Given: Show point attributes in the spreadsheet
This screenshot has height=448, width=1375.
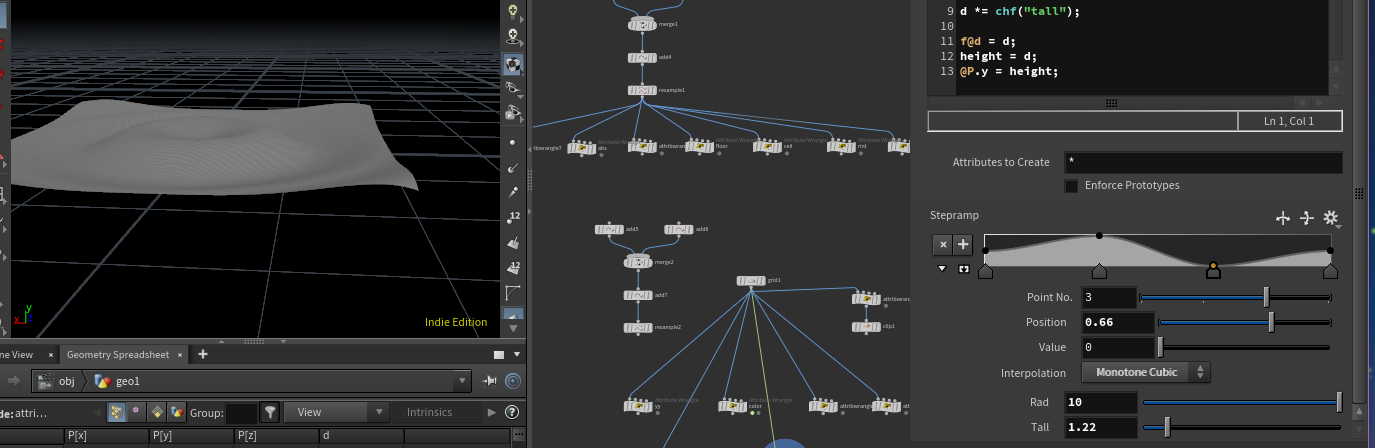Looking at the screenshot, I should pos(116,412).
